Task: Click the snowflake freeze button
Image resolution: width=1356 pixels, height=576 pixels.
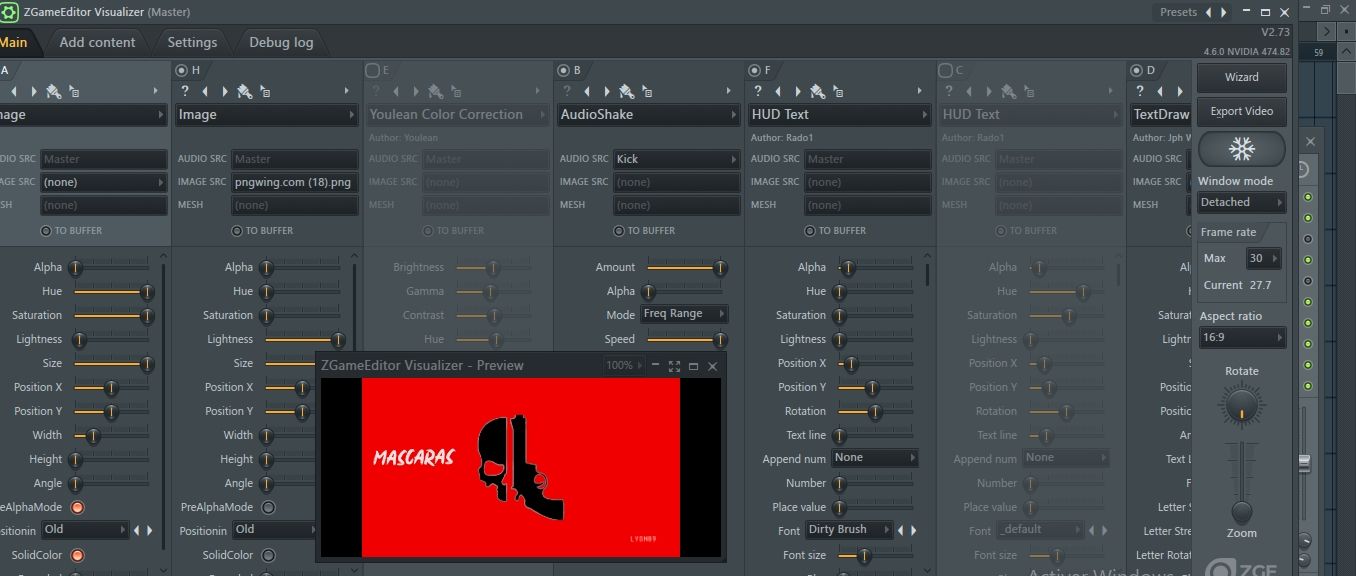Action: (x=1241, y=150)
